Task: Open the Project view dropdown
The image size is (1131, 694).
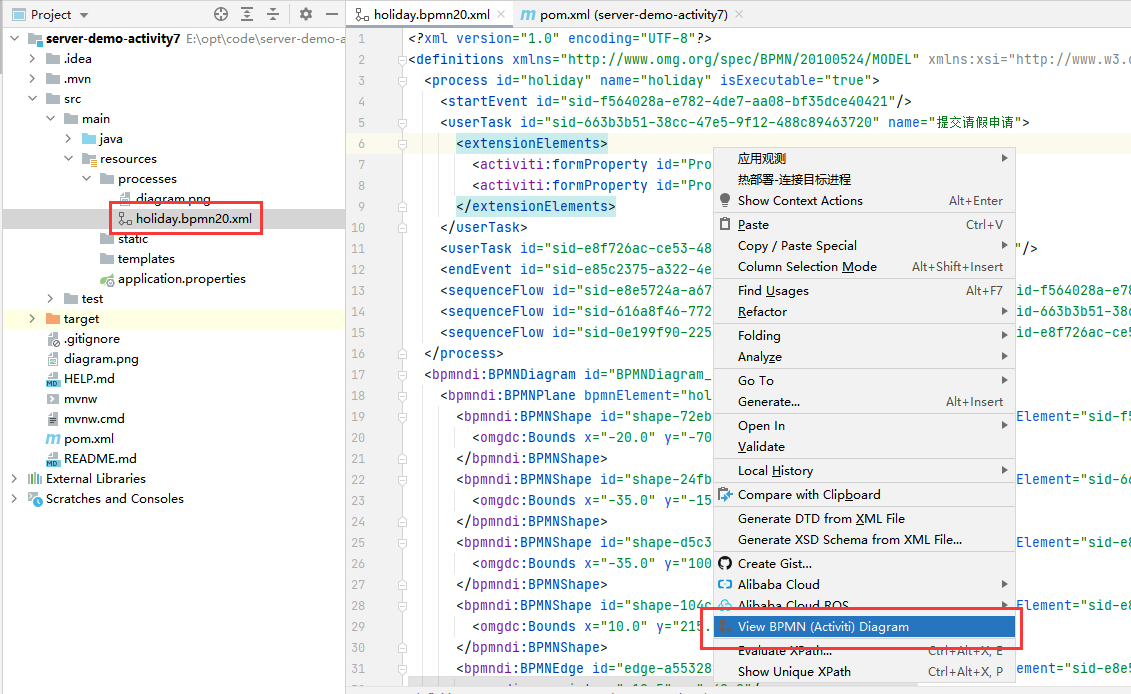Action: 84,15
